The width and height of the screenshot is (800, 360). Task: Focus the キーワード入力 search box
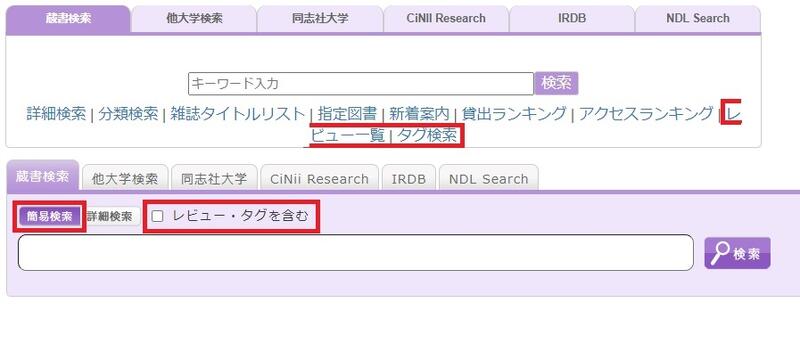(361, 84)
